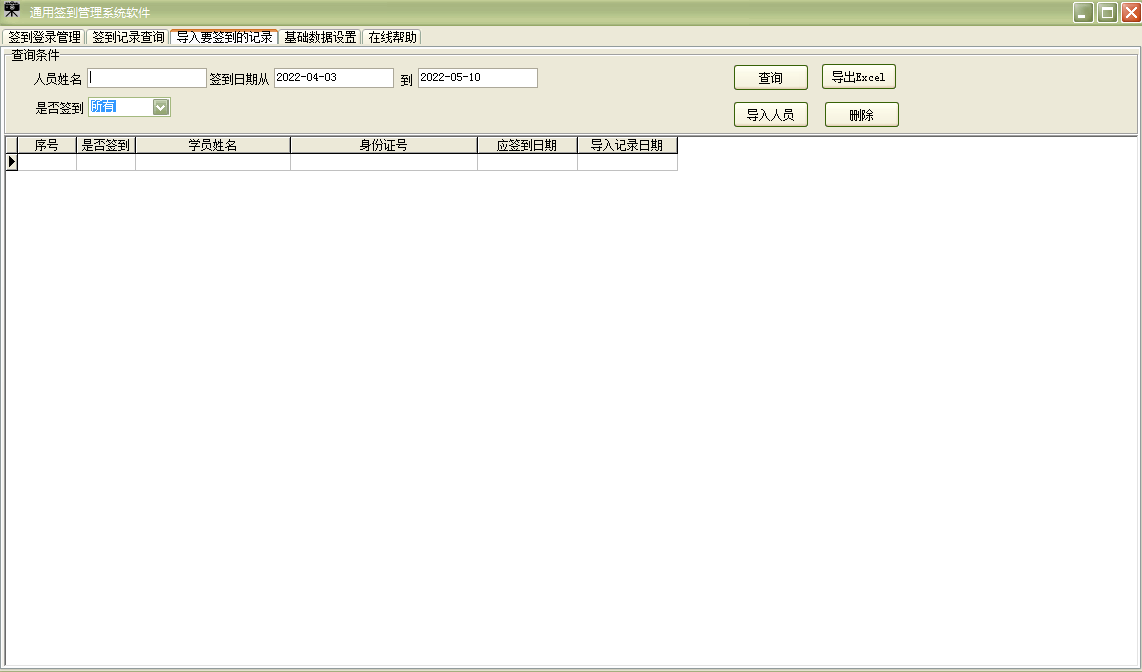This screenshot has width=1142, height=672.
Task: Close the 通用签到管理系统软件 window
Action: (x=1130, y=12)
